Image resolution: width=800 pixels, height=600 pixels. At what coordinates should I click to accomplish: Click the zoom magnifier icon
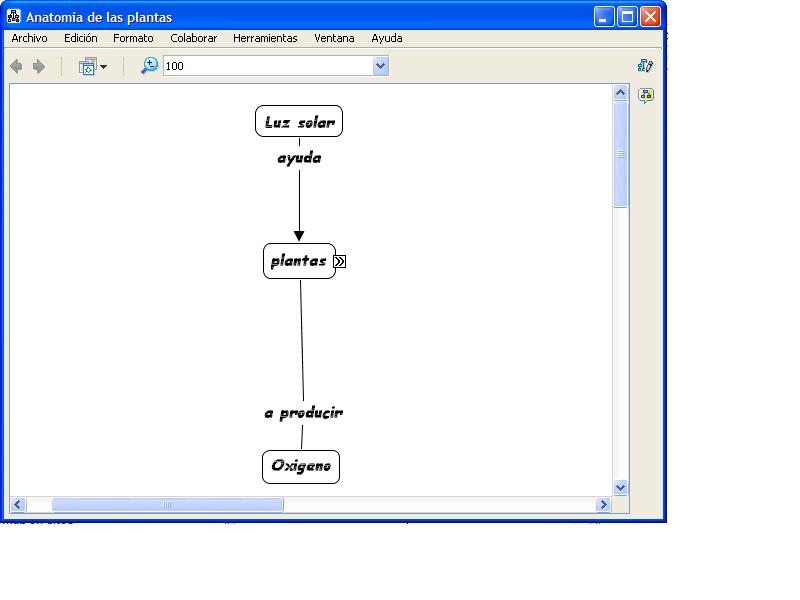(149, 66)
